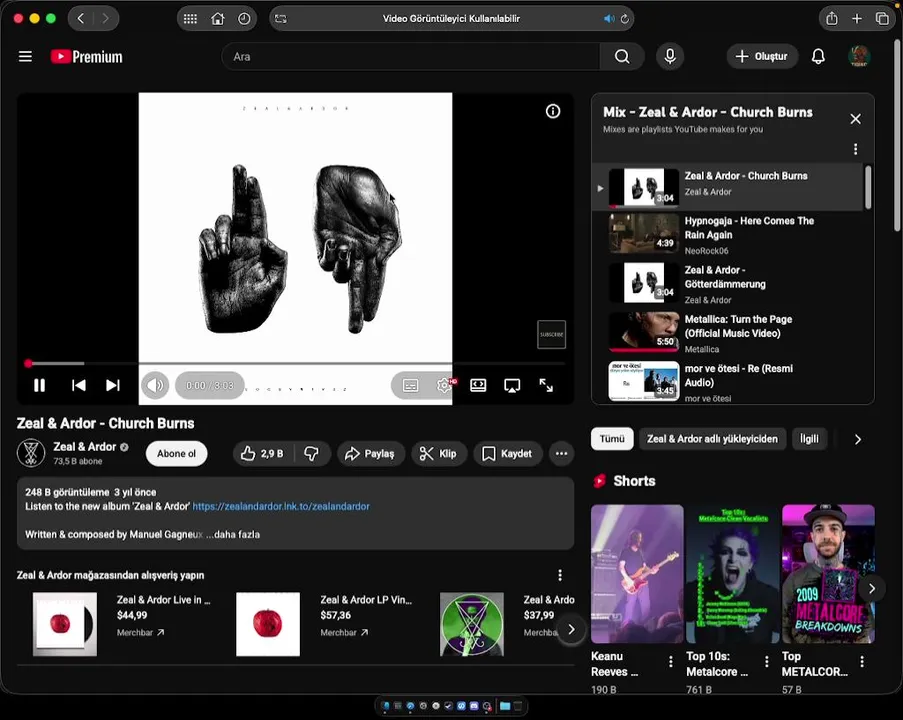Open Keanu Reeves short options menu
This screenshot has width=903, height=720.
click(x=670, y=662)
